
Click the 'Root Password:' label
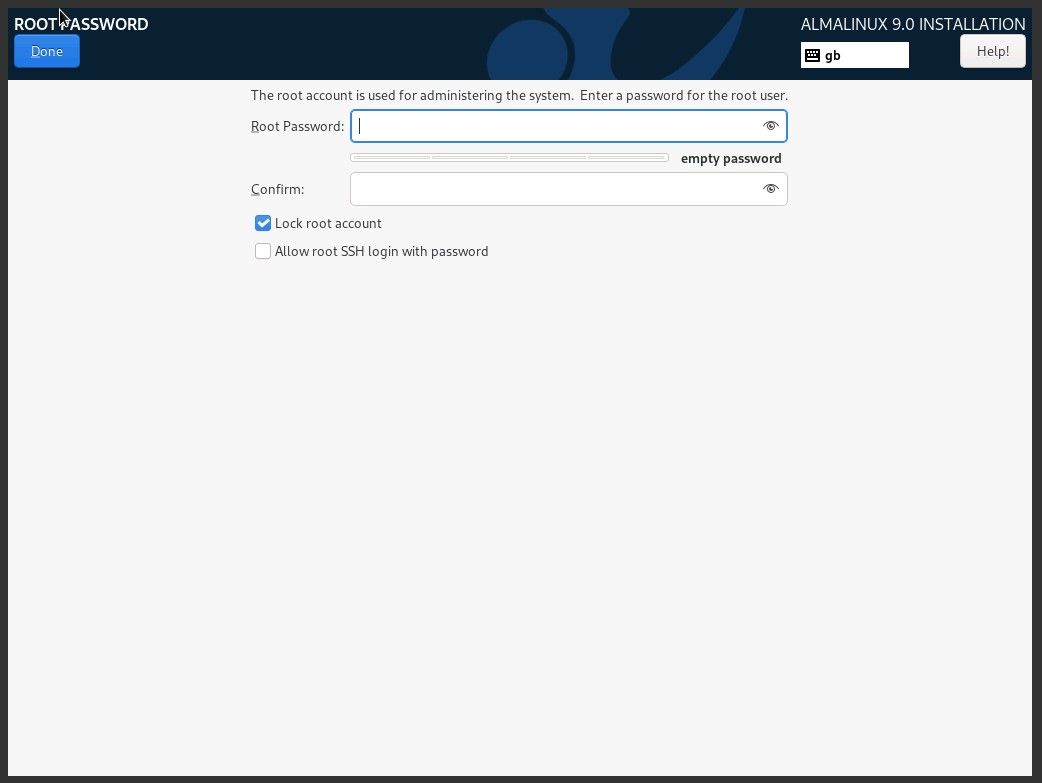tap(297, 126)
